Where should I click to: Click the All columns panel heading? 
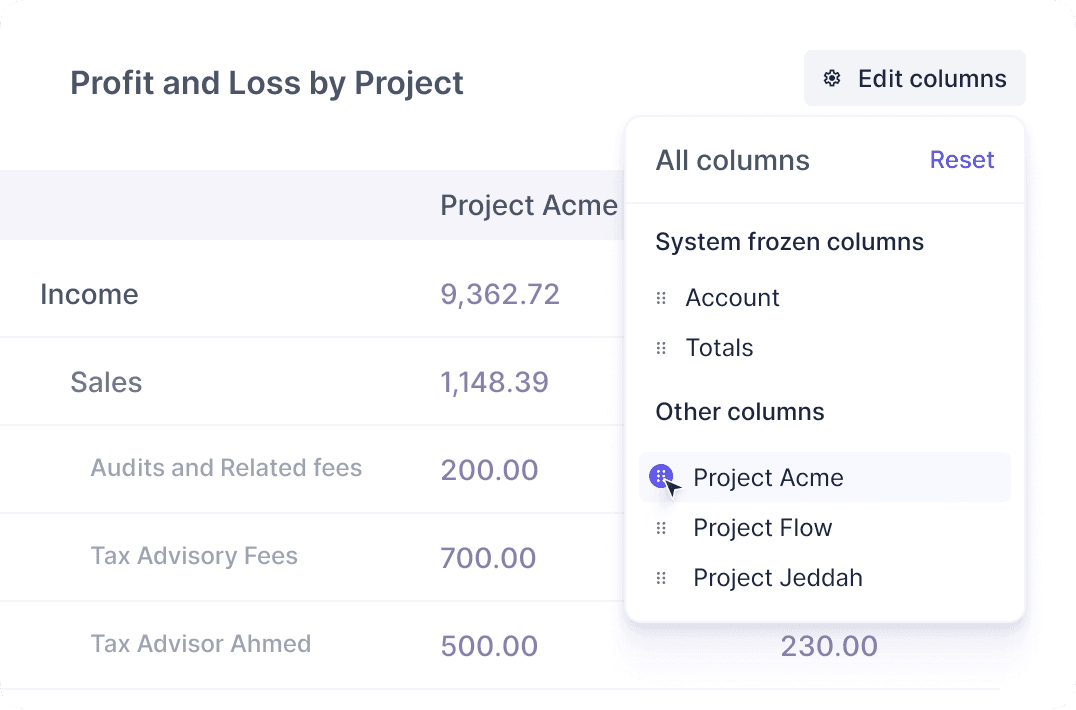[x=732, y=161]
